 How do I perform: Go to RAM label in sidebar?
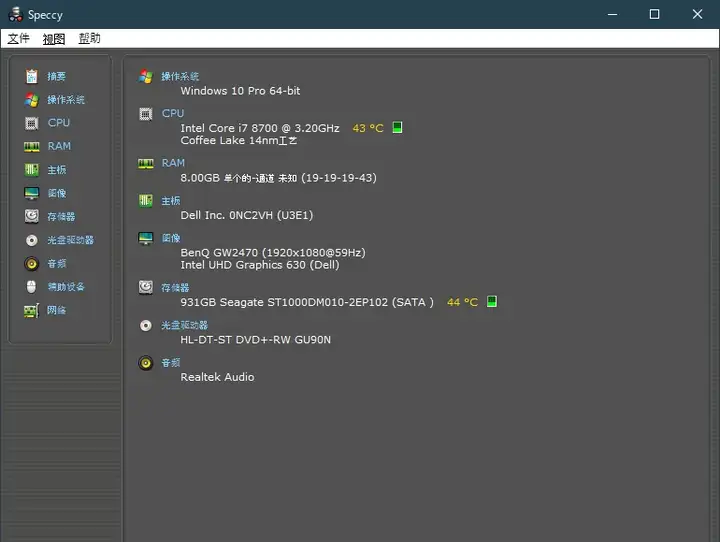pyautogui.click(x=59, y=146)
